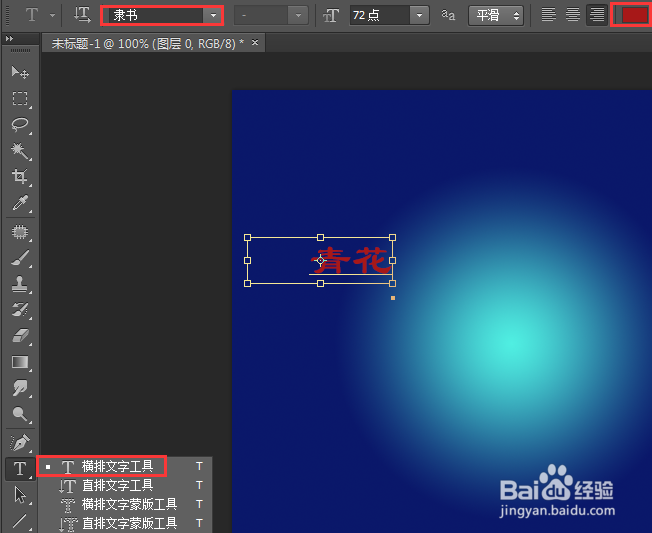The image size is (652, 533).
Task: Click the font size icon
Action: click(331, 16)
